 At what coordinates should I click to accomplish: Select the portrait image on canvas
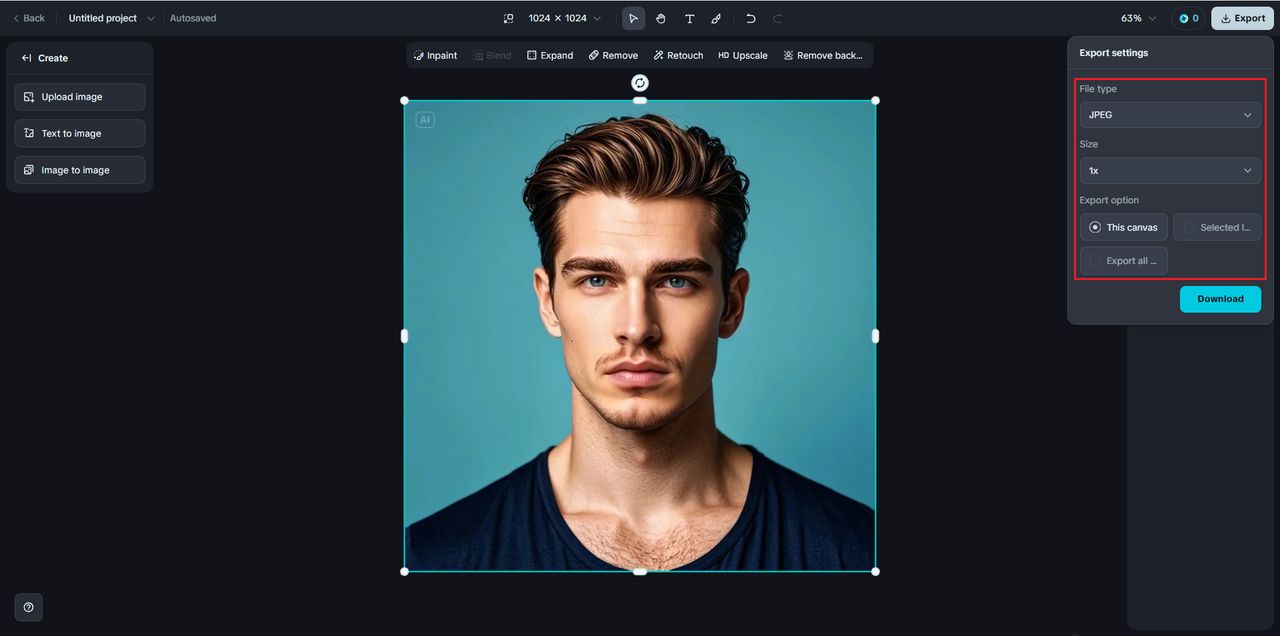640,336
